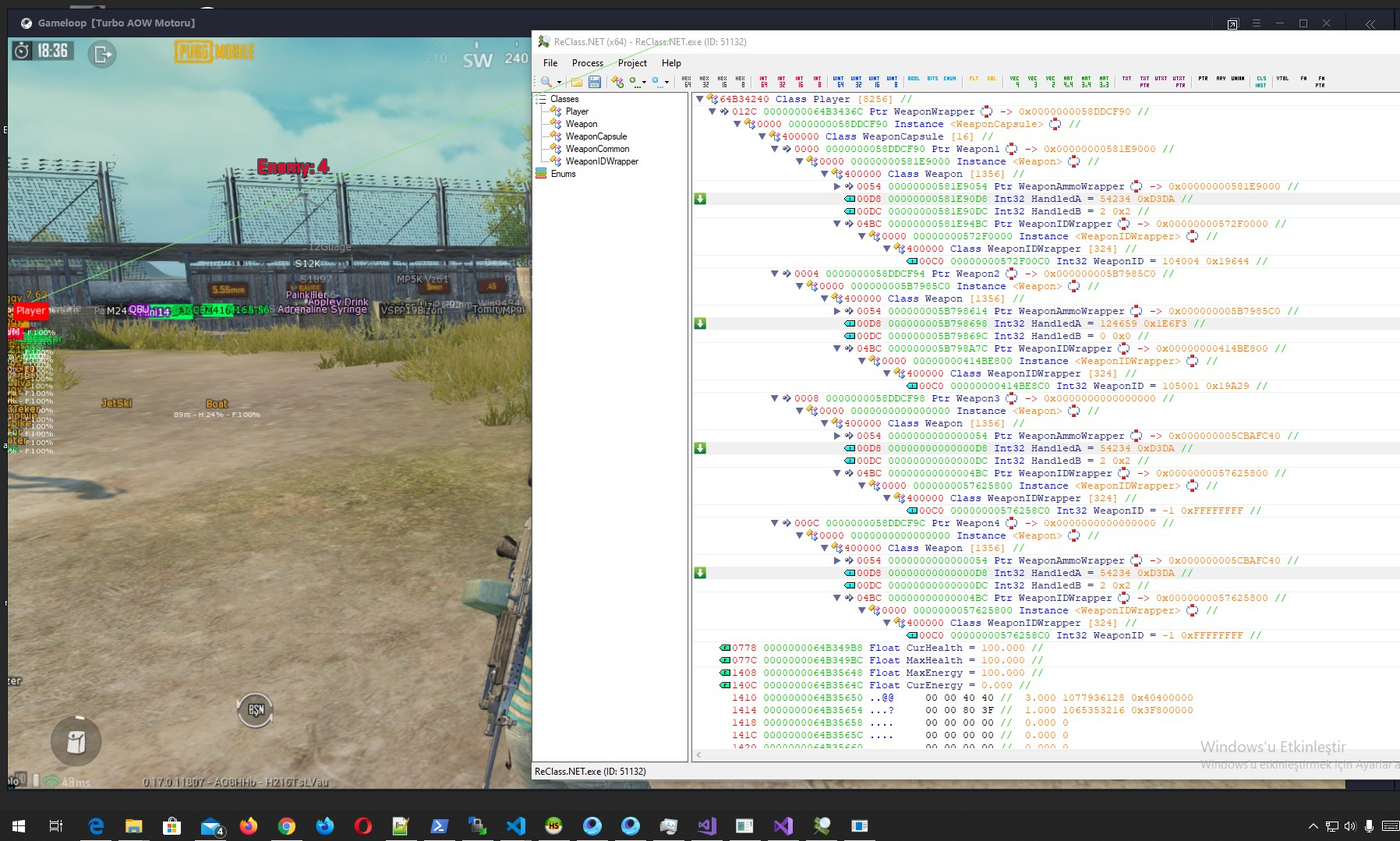Change node to CLS INST type

click(1261, 81)
